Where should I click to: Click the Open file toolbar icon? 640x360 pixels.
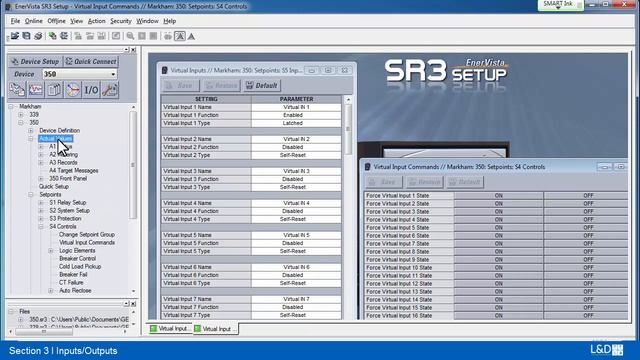[x=15, y=36]
